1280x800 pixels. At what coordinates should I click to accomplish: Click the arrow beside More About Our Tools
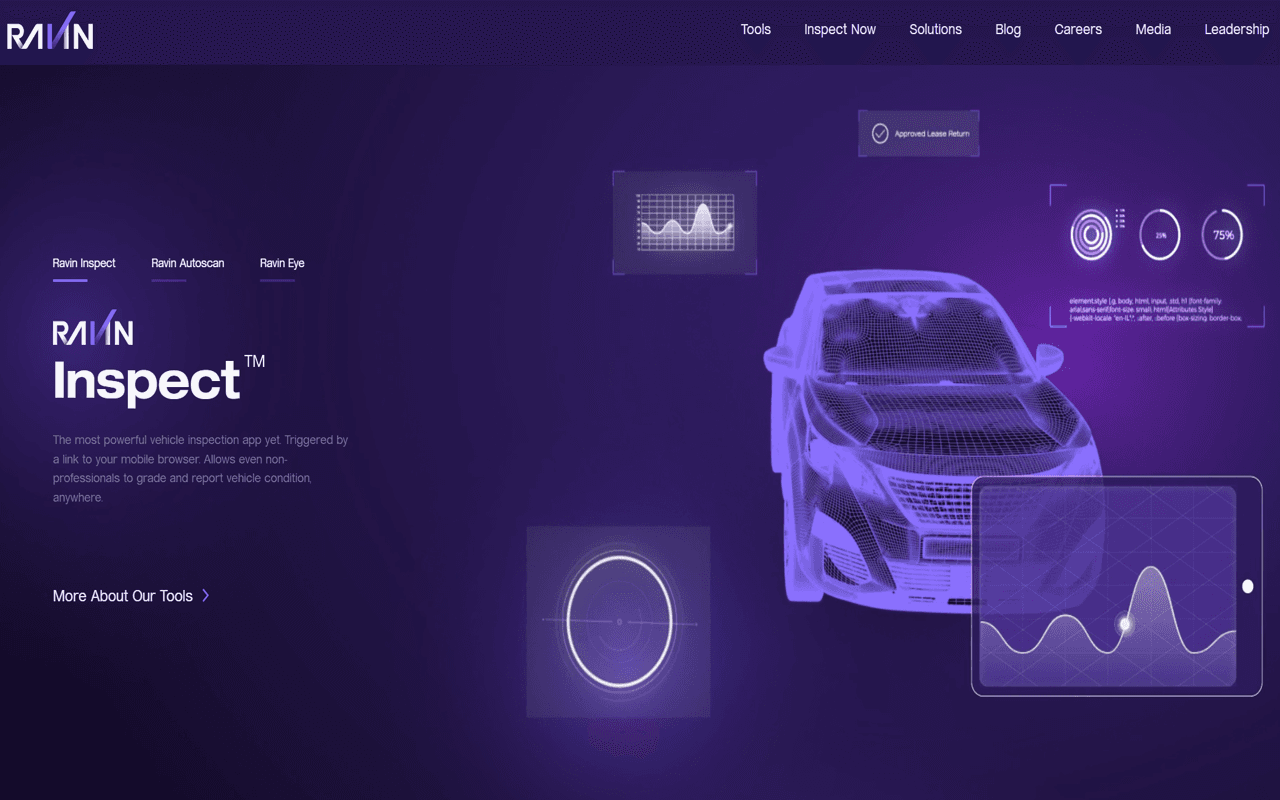click(x=206, y=595)
